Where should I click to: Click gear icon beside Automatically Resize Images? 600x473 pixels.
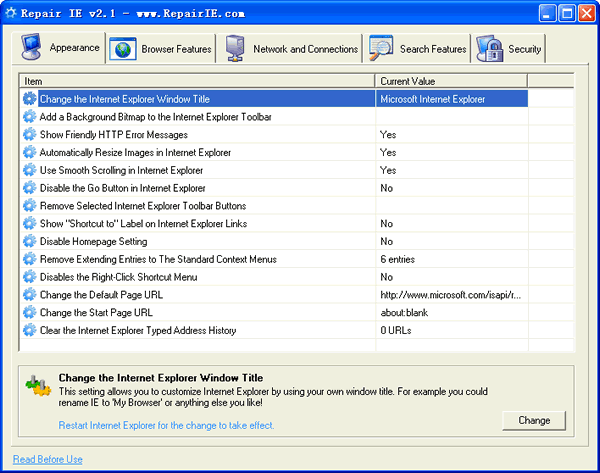29,152
